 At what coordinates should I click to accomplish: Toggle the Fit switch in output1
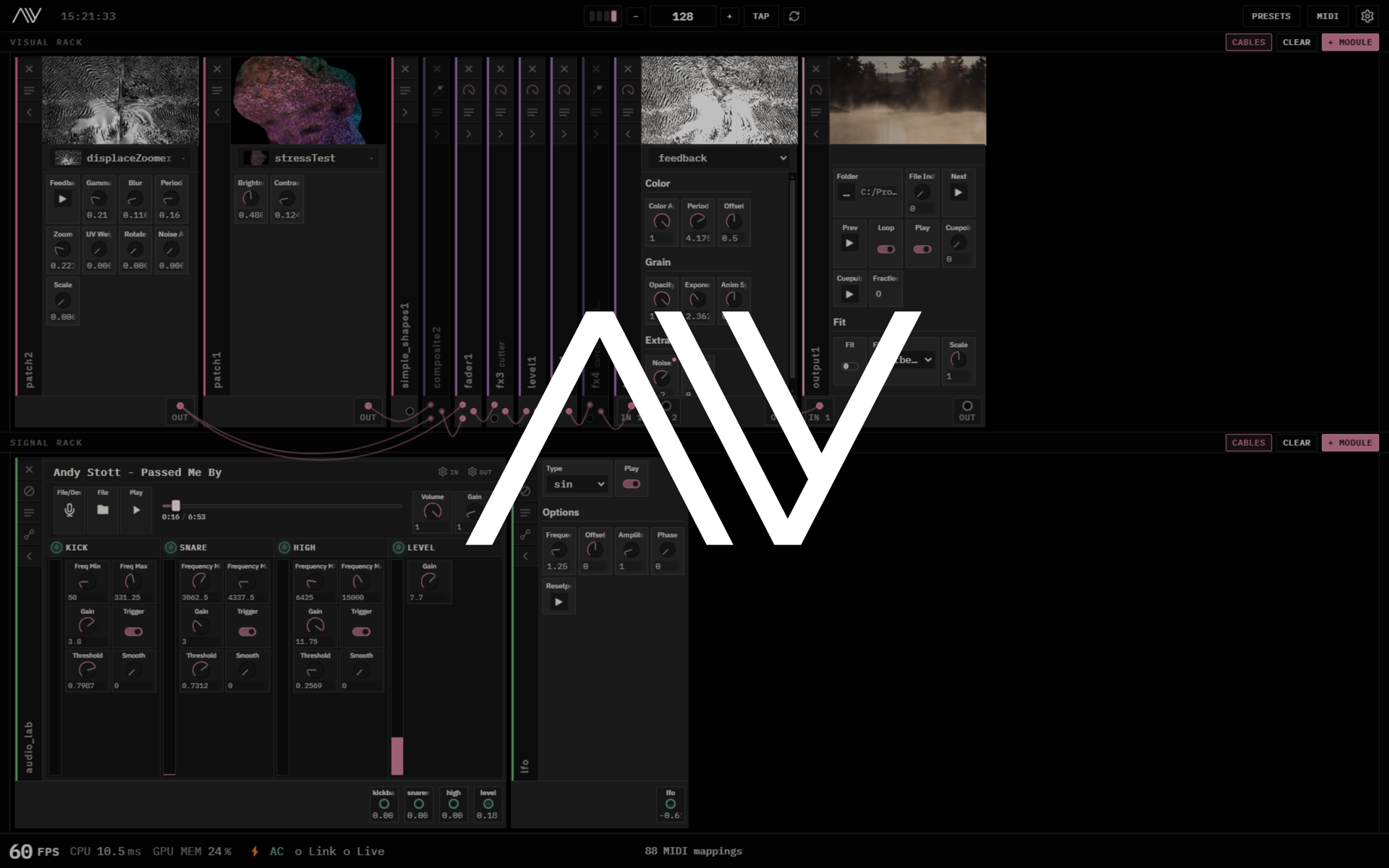point(850,366)
